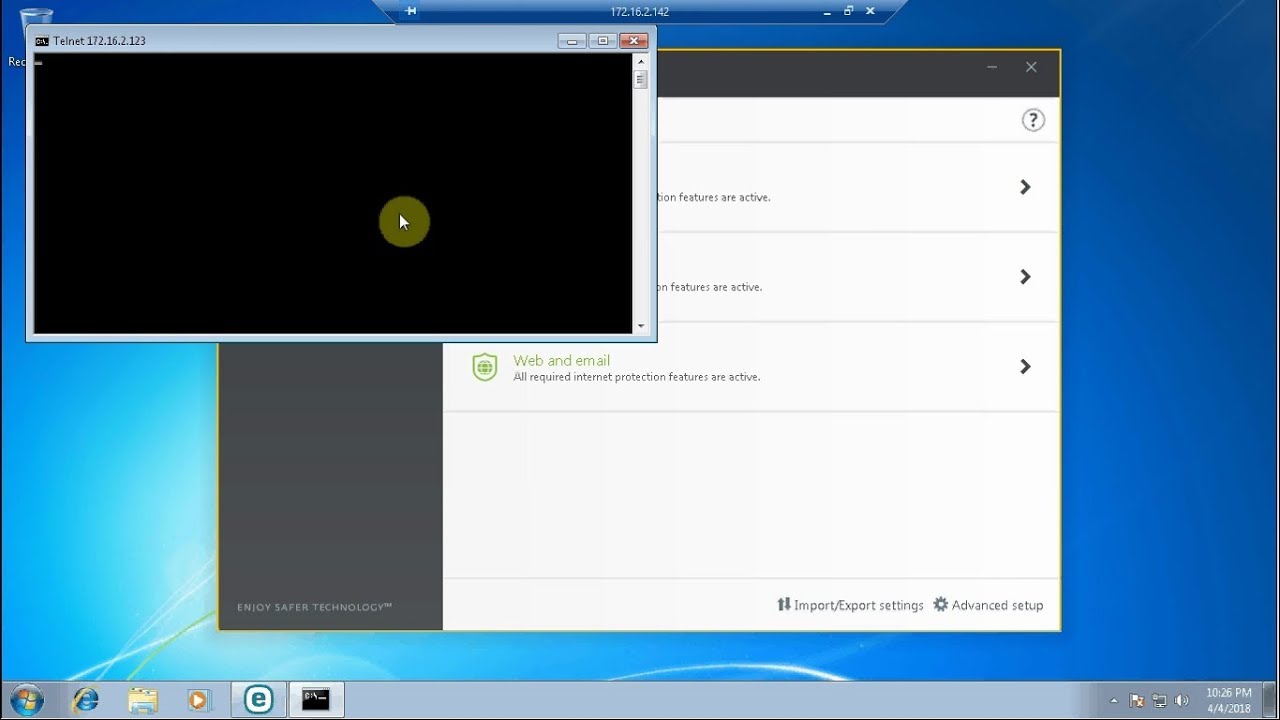Expand the Web and email row chevron

tap(1025, 367)
